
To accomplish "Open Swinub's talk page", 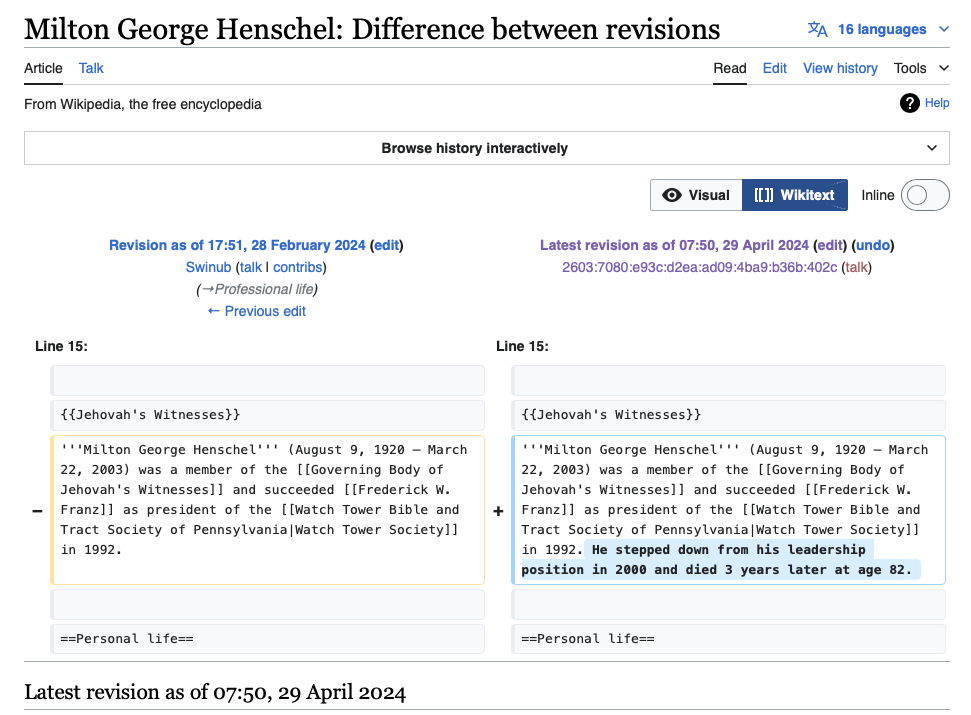I will (251, 267).
